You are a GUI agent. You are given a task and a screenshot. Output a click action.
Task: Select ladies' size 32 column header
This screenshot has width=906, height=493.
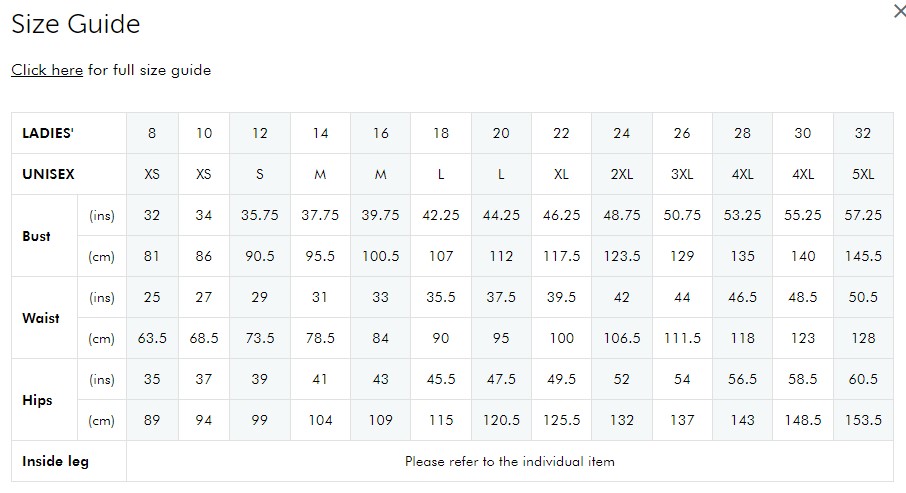coord(863,133)
